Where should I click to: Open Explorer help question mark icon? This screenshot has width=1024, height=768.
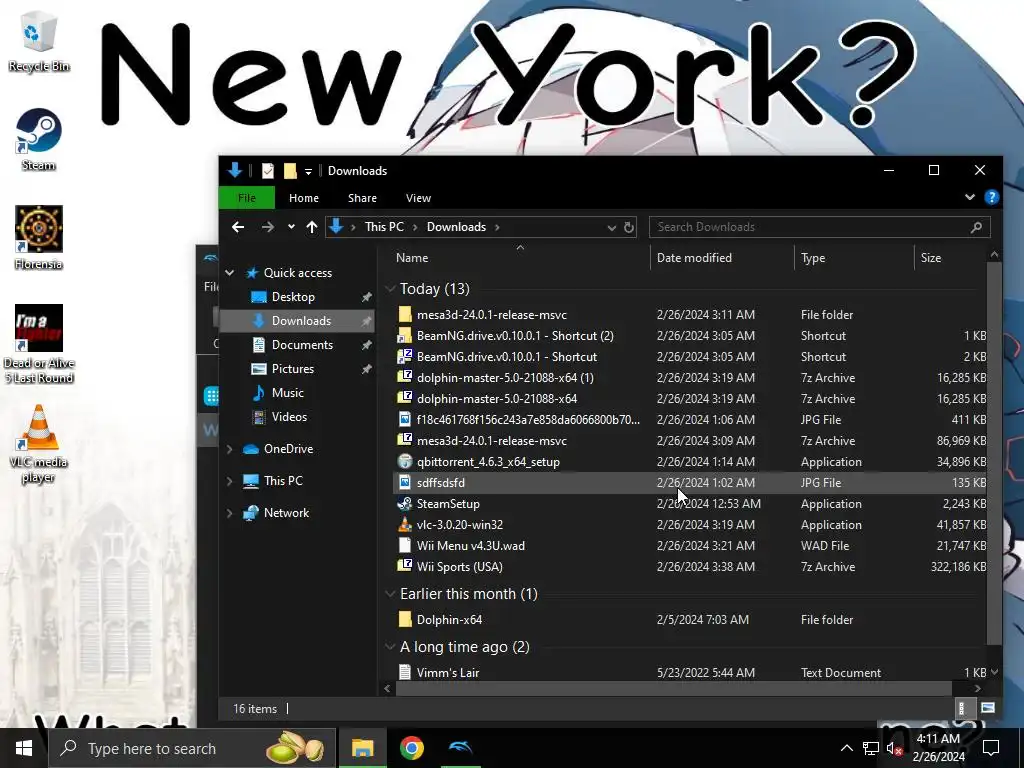991,197
